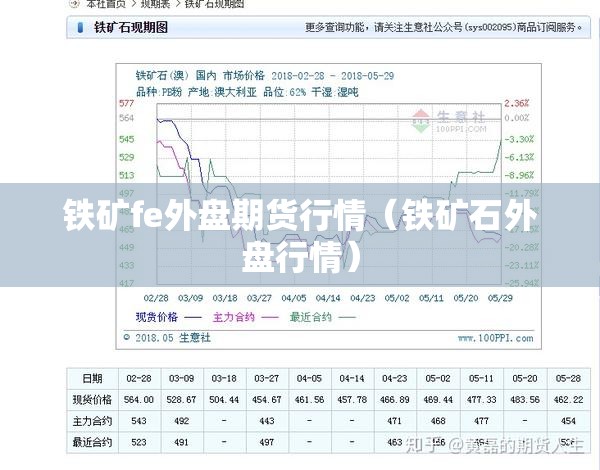600x470 pixels.
Task: Click chart title 铁矿石(澳) 国内 市场价格
Action: [200, 75]
